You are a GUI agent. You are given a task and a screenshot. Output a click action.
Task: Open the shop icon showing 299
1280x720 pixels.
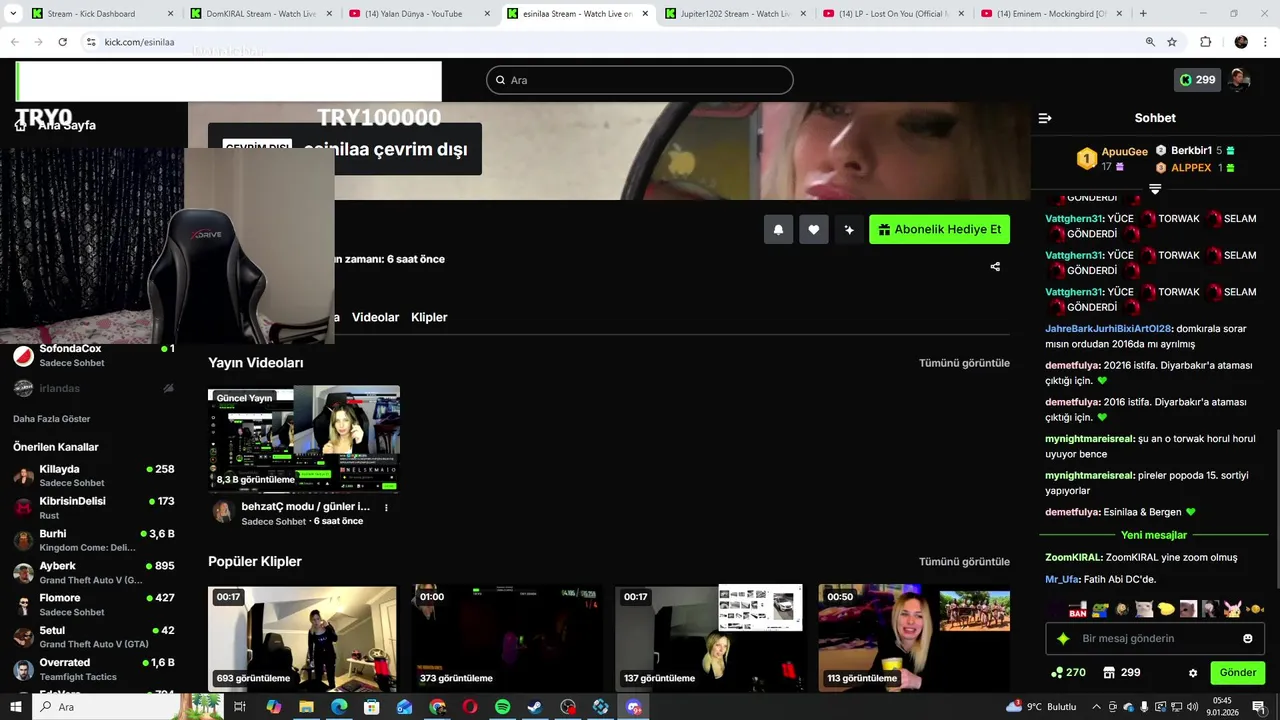1108,673
